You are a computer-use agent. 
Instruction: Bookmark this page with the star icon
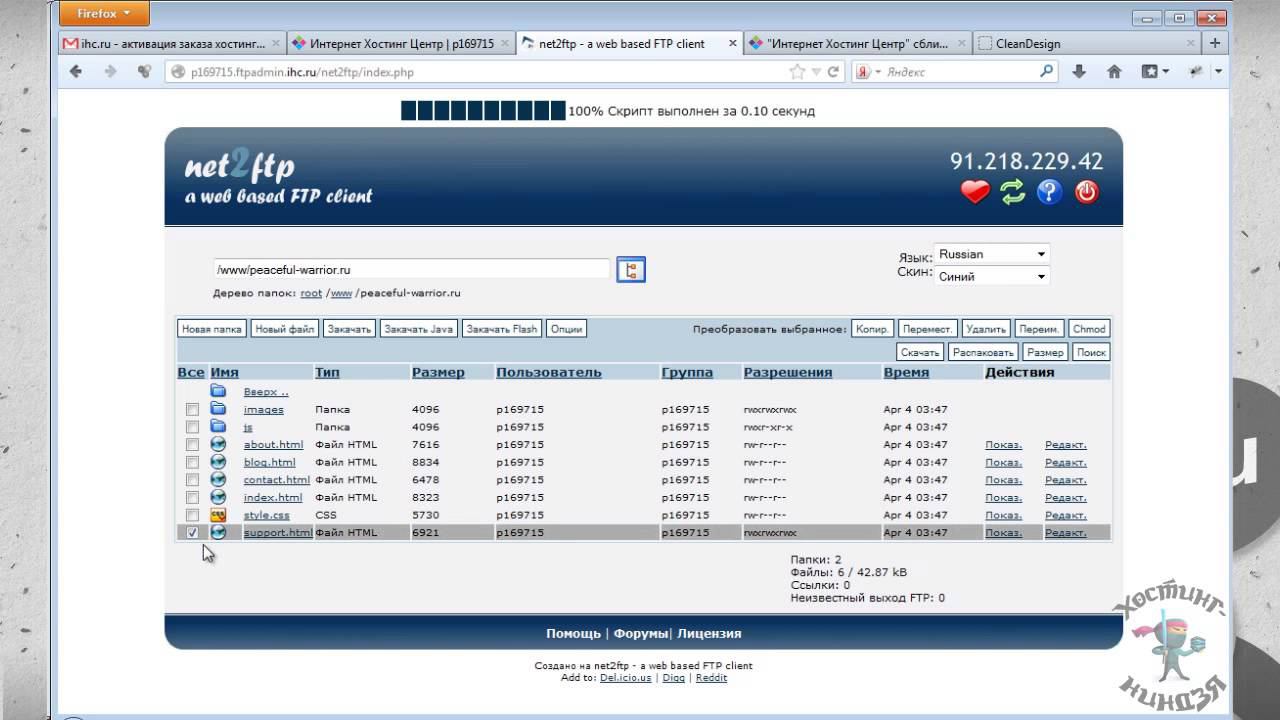[x=797, y=72]
